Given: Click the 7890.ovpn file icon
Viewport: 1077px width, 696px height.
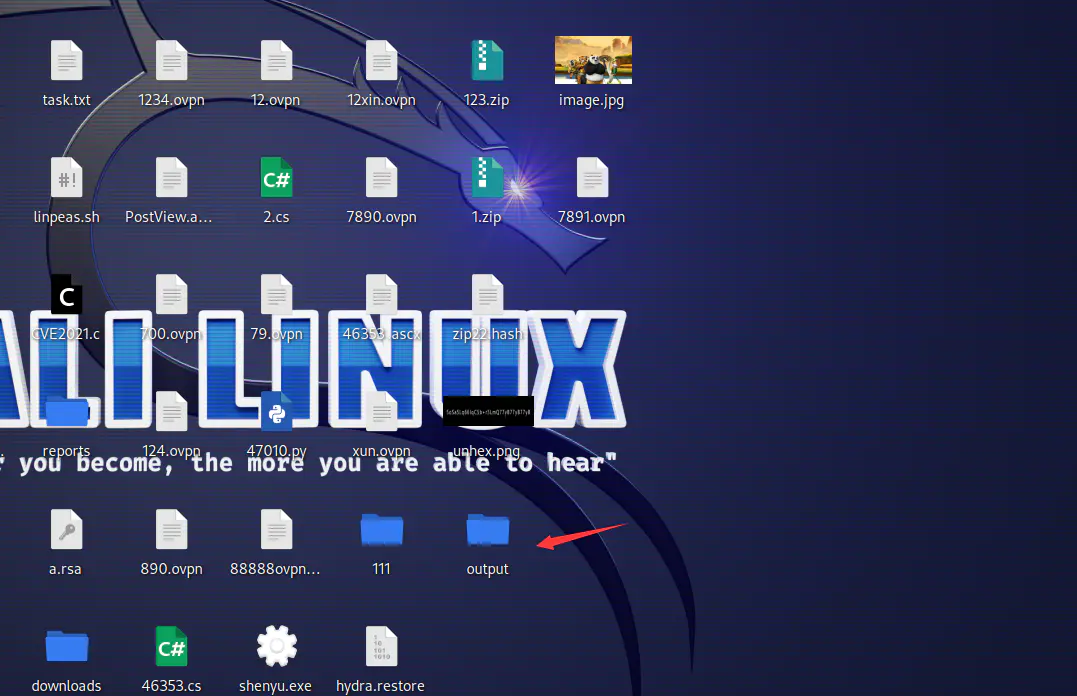Looking at the screenshot, I should [382, 177].
